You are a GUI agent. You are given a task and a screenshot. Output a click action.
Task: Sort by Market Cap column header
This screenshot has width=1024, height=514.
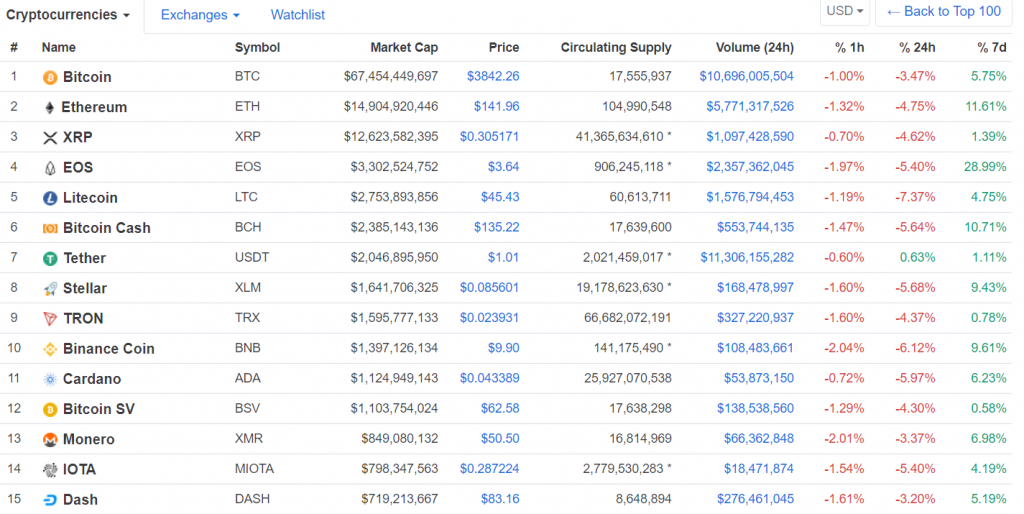(404, 47)
